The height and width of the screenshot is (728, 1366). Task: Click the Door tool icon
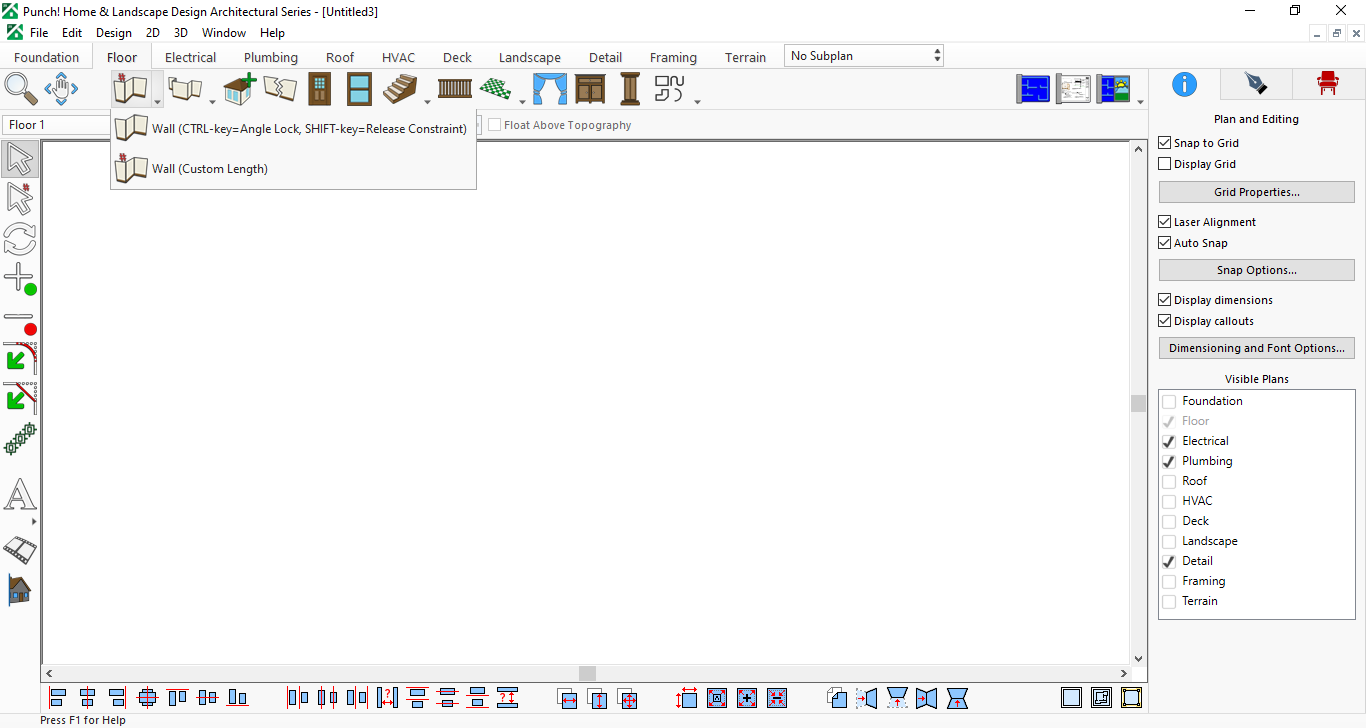319,89
